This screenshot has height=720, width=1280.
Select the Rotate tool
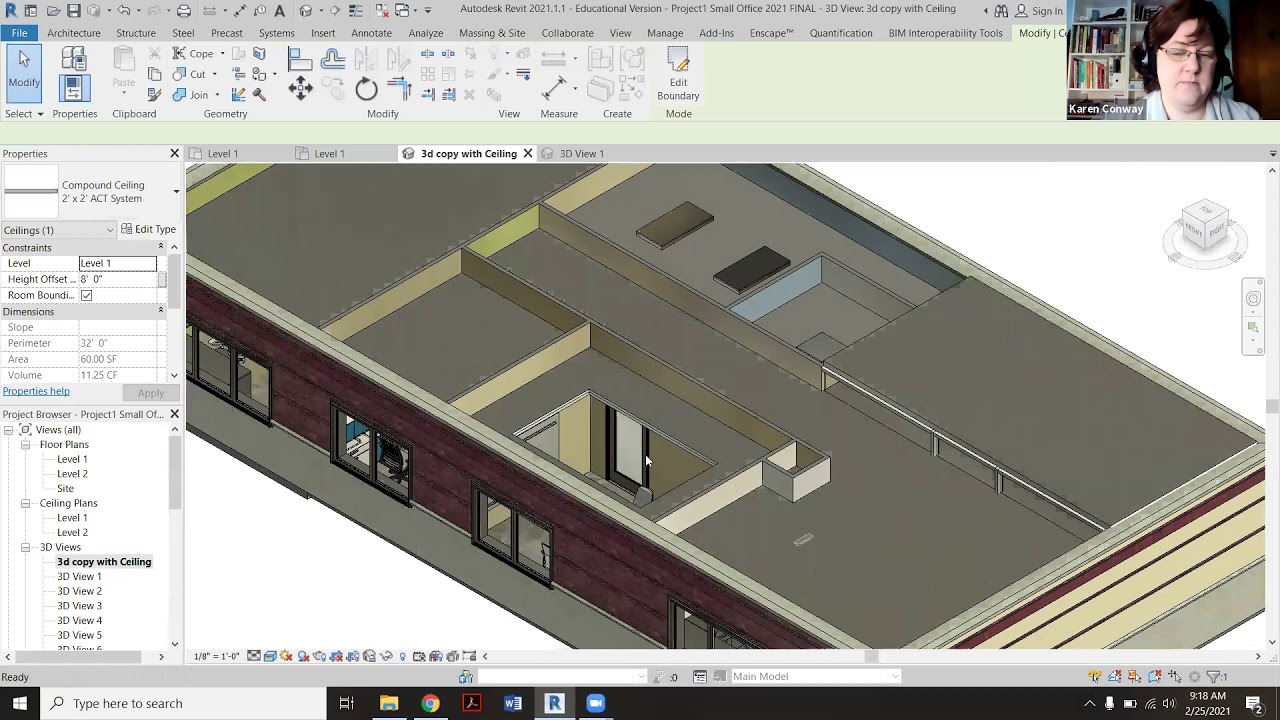coord(366,90)
